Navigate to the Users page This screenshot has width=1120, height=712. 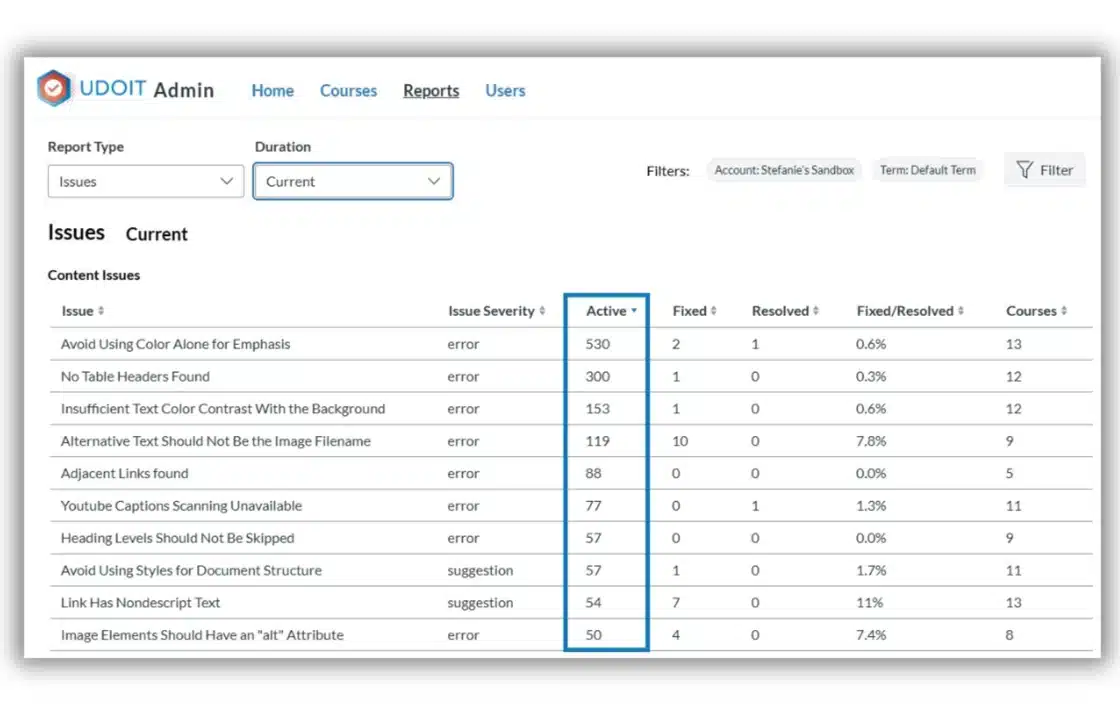click(x=505, y=91)
